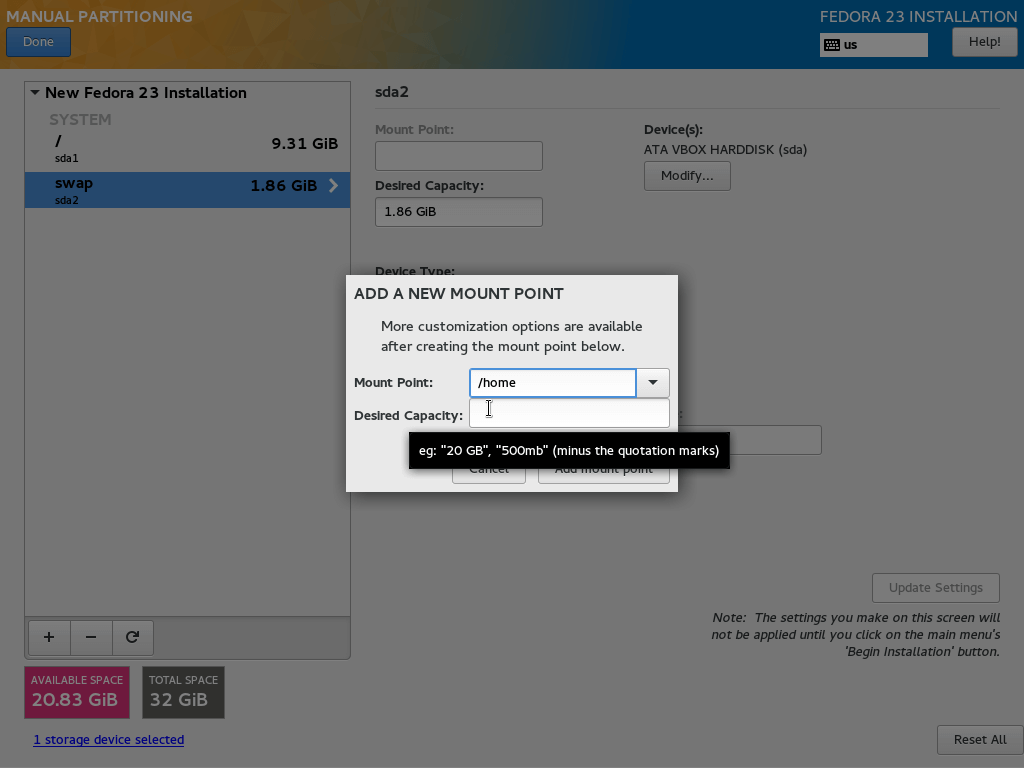Image resolution: width=1024 pixels, height=768 pixels.
Task: Click the dialog's Desired Capacity input field
Action: point(569,414)
